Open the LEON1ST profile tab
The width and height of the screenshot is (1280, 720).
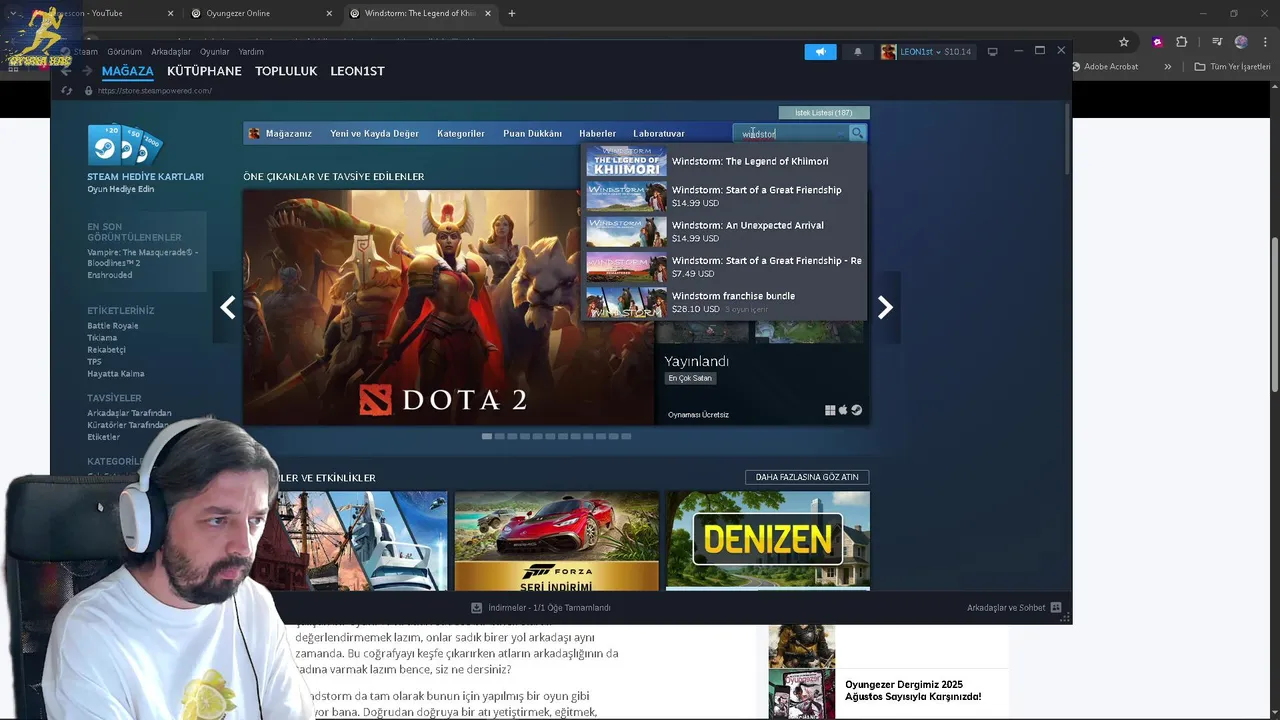[357, 71]
